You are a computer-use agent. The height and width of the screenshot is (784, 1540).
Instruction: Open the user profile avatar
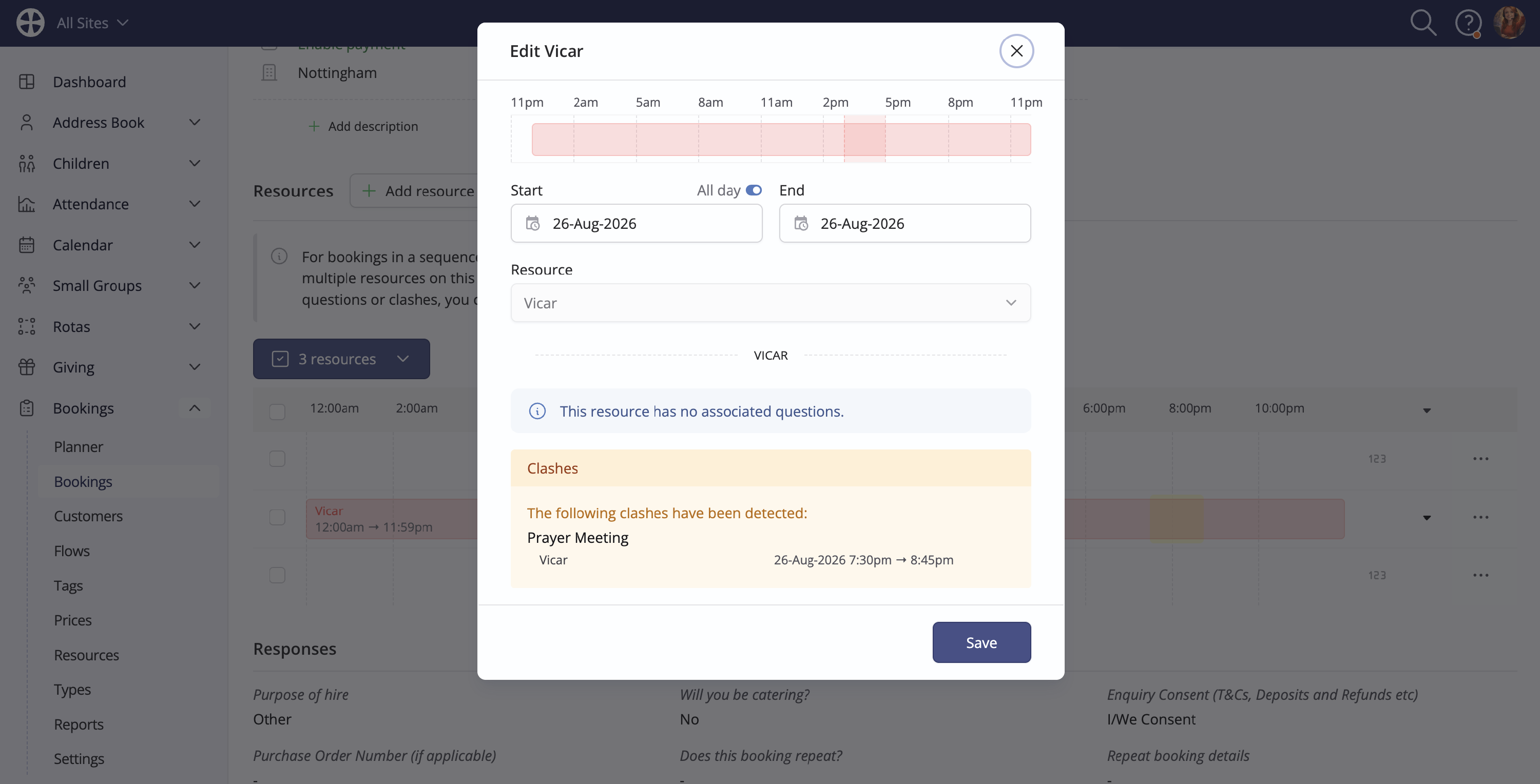click(x=1509, y=23)
